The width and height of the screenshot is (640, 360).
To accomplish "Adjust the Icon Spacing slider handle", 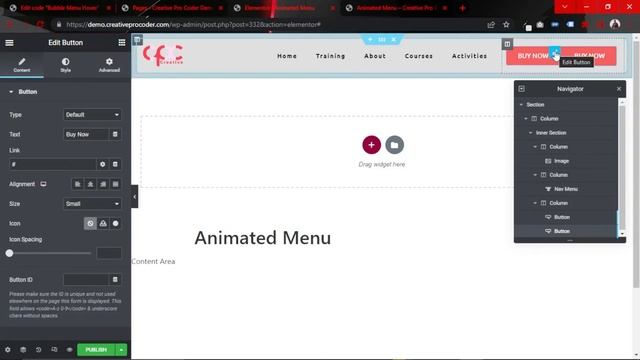I will tap(9, 253).
